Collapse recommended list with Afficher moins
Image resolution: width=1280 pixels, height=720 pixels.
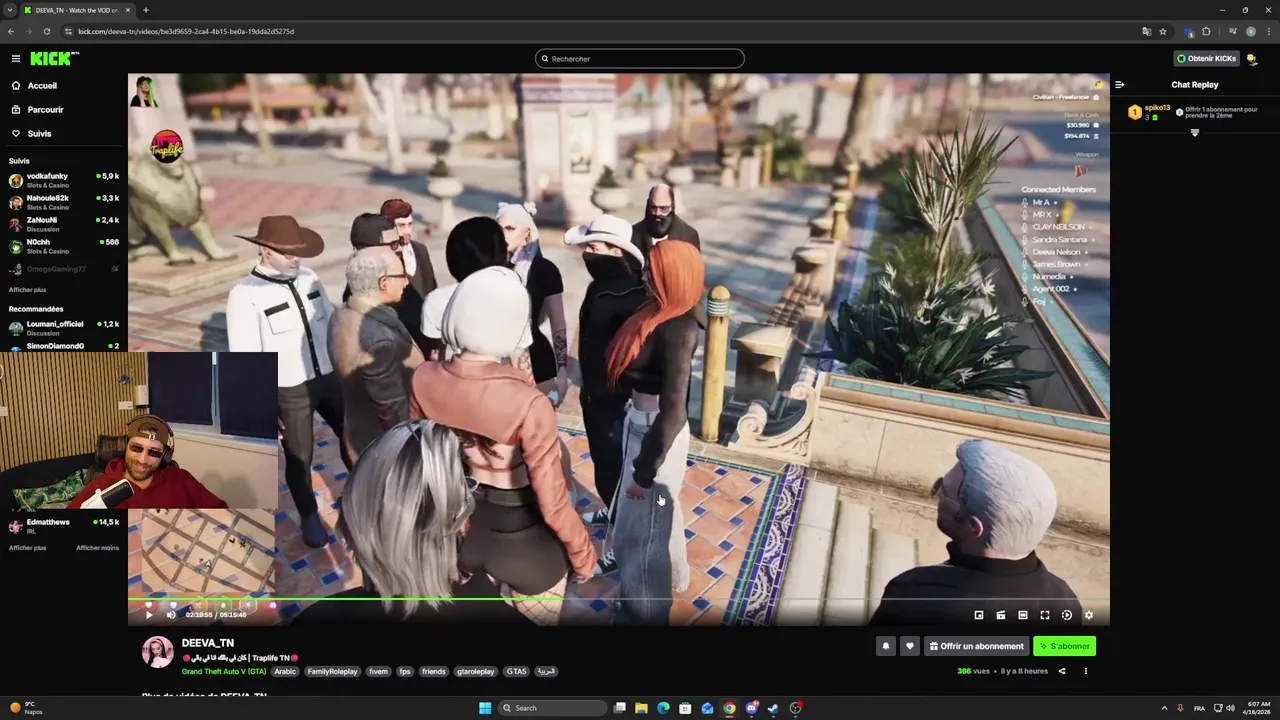click(97, 548)
